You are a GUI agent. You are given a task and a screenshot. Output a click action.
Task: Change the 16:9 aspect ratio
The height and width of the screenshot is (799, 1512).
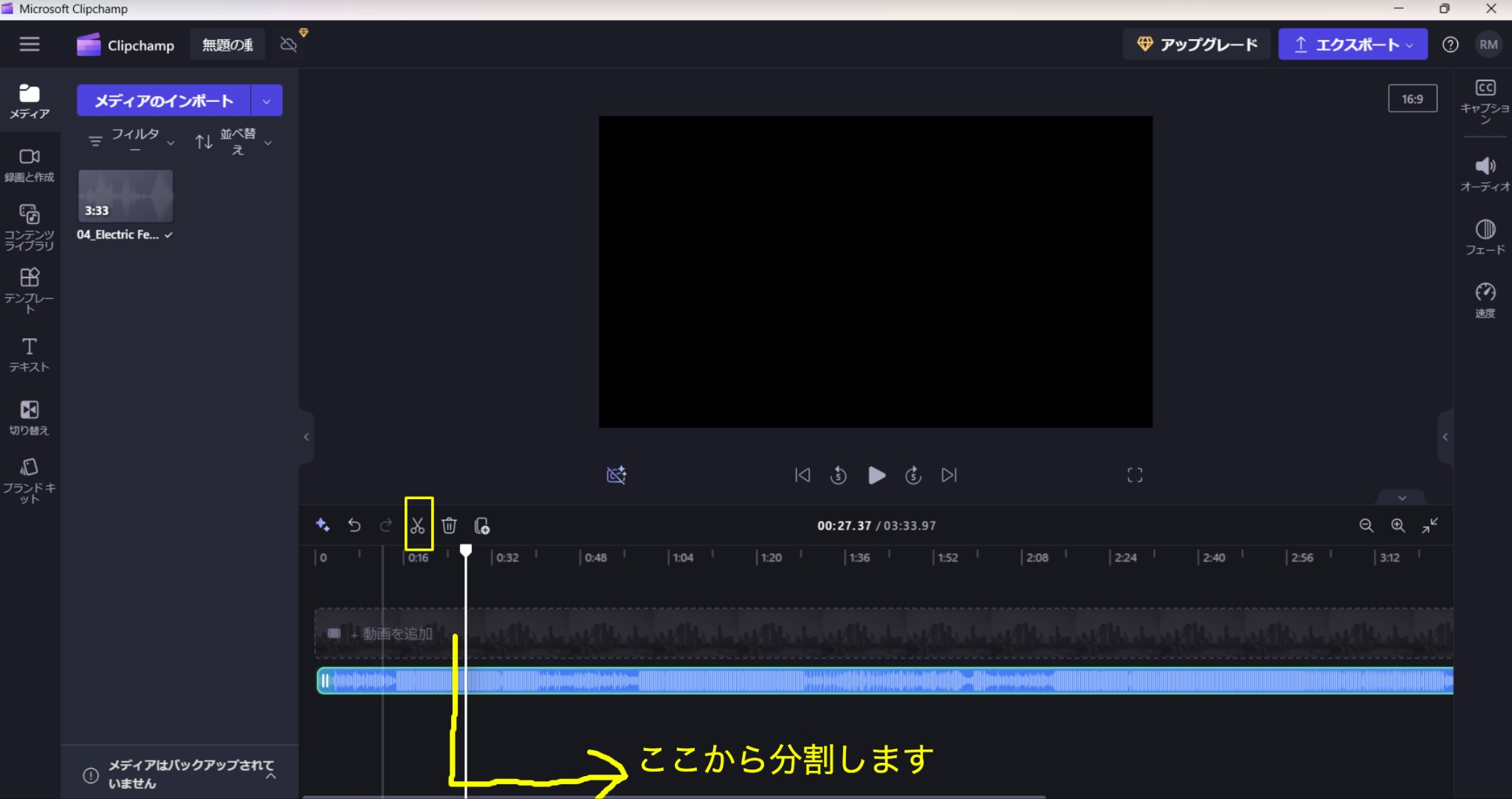[x=1412, y=98]
